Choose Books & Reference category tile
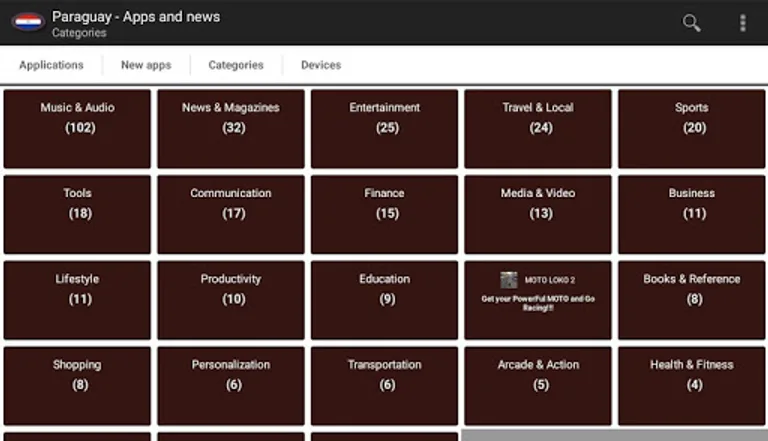This screenshot has width=768, height=441. [692, 300]
